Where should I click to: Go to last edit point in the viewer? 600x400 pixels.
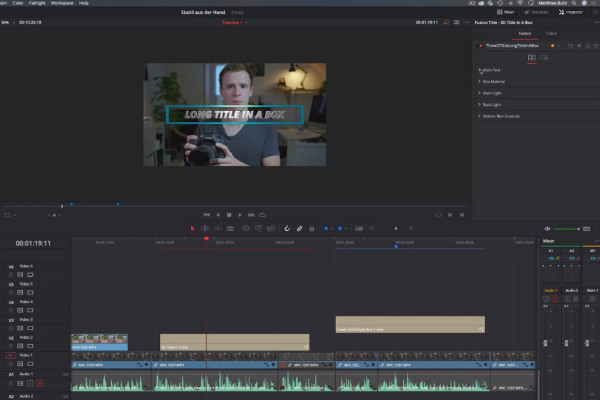point(462,215)
